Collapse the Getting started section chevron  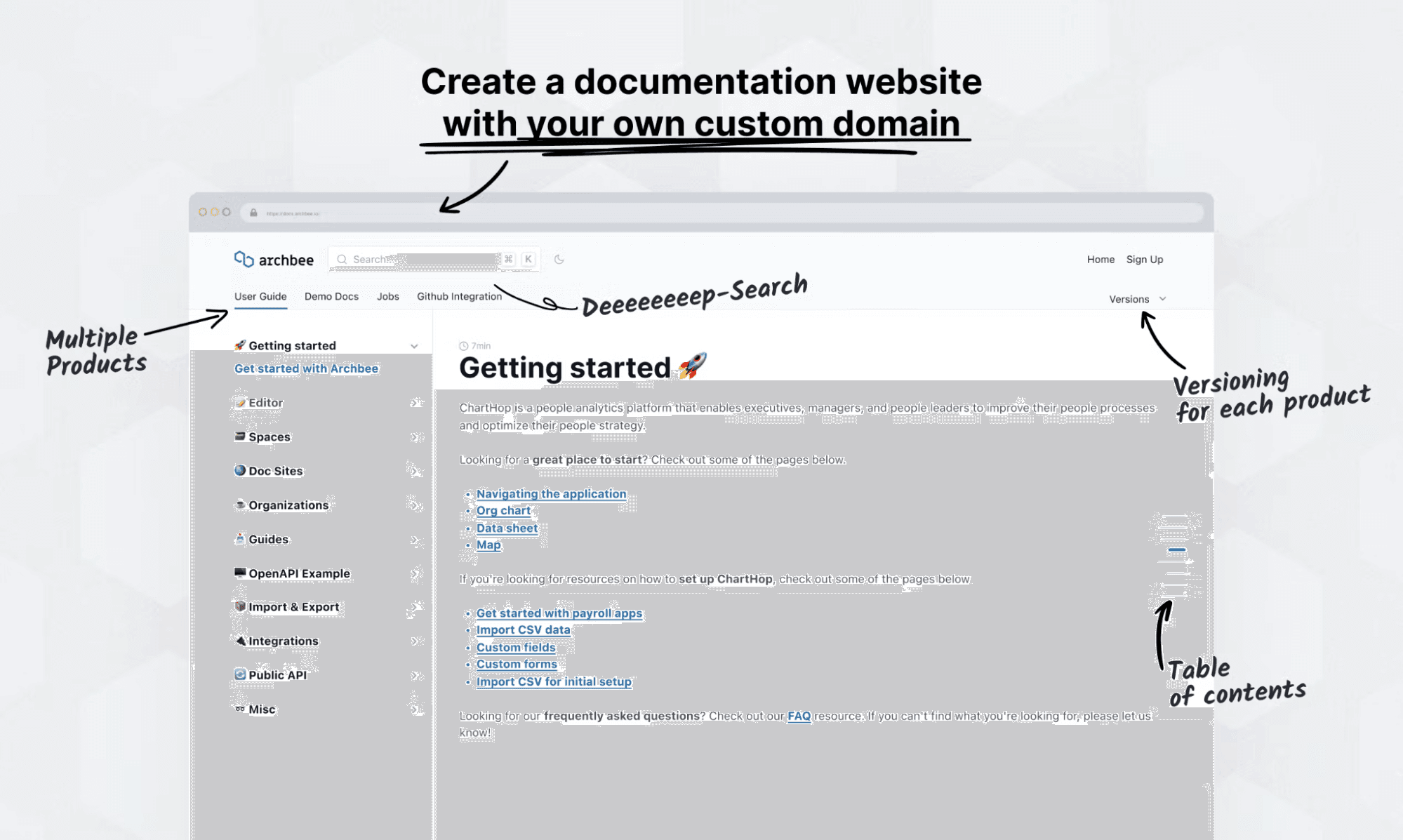pyautogui.click(x=414, y=346)
